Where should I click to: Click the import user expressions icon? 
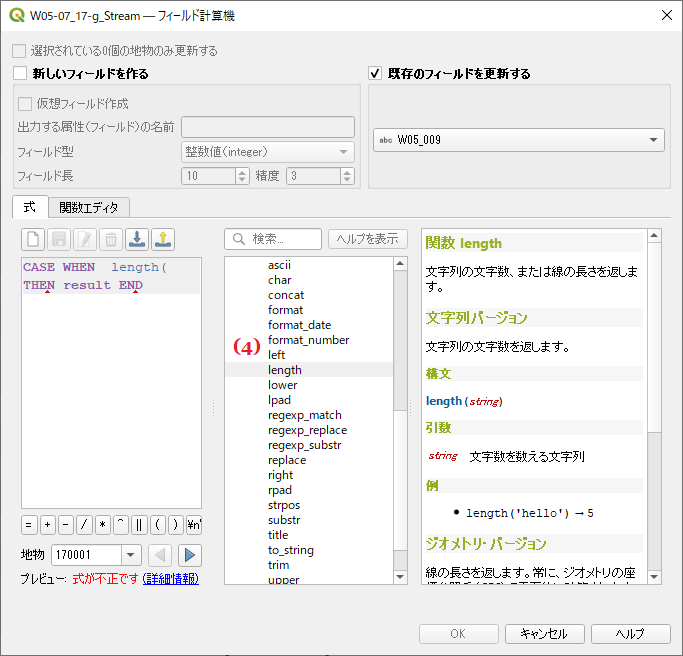coord(138,239)
